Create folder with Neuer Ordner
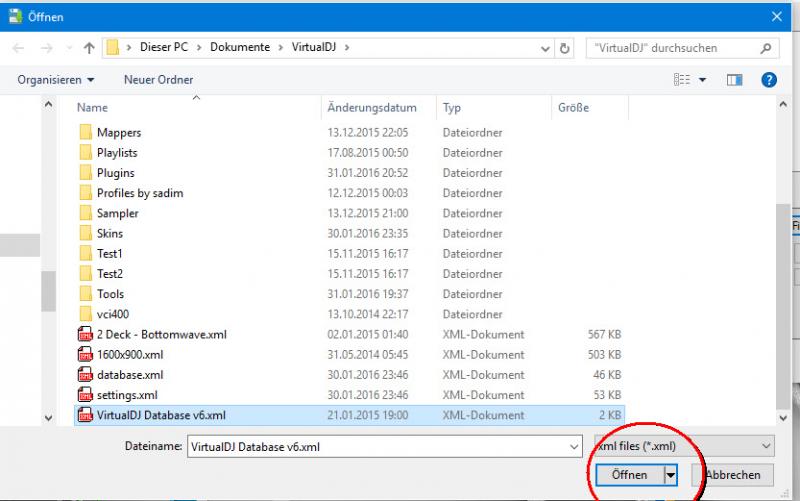 coord(159,80)
